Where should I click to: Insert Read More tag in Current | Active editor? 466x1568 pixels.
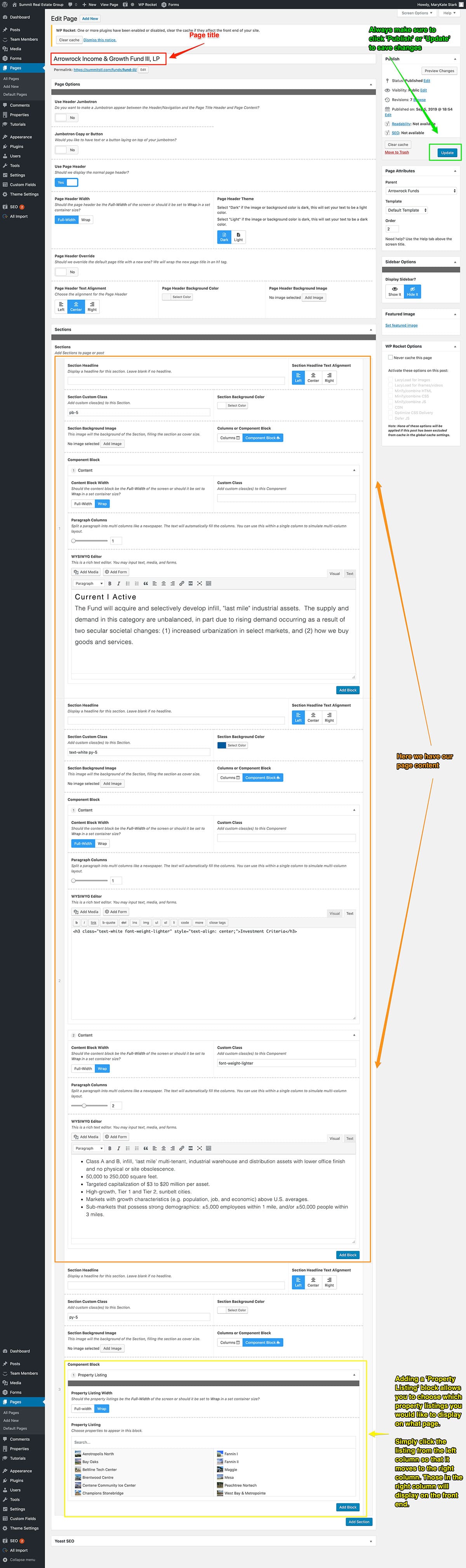(191, 583)
